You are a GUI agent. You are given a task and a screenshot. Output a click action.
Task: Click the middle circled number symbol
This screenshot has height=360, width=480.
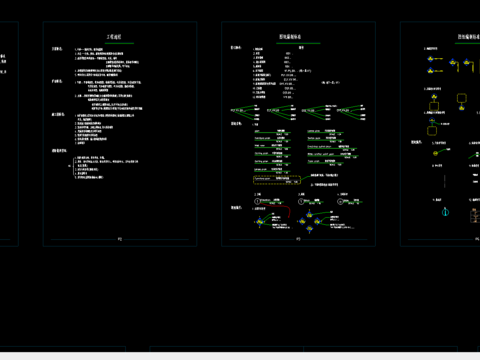pyautogui.click(x=301, y=201)
